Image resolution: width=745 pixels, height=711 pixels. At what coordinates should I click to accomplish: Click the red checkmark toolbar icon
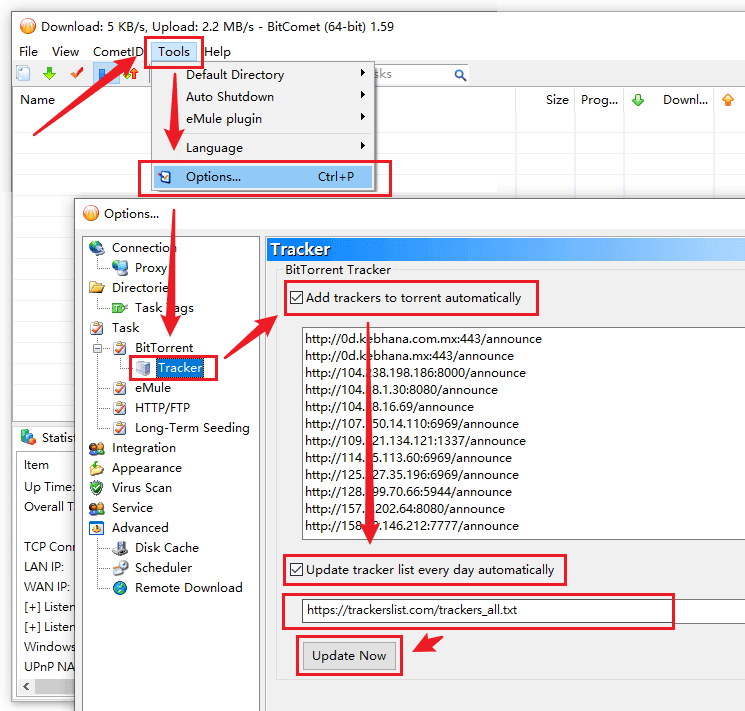coord(76,75)
